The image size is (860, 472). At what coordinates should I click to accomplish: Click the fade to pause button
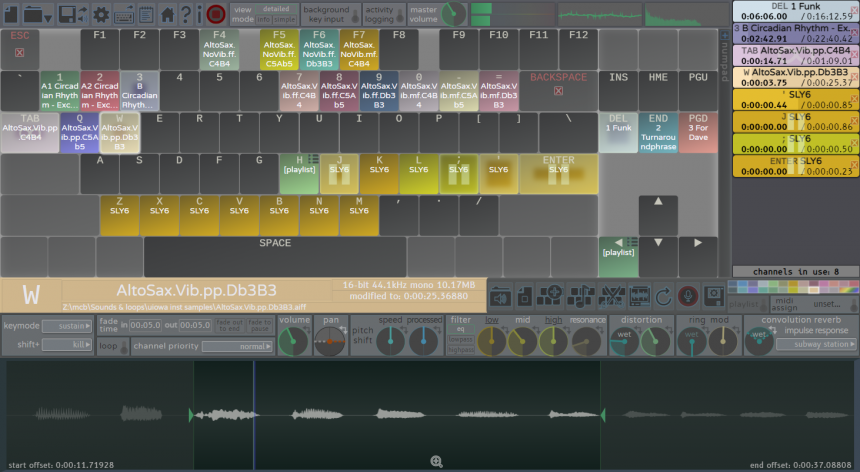[259, 325]
